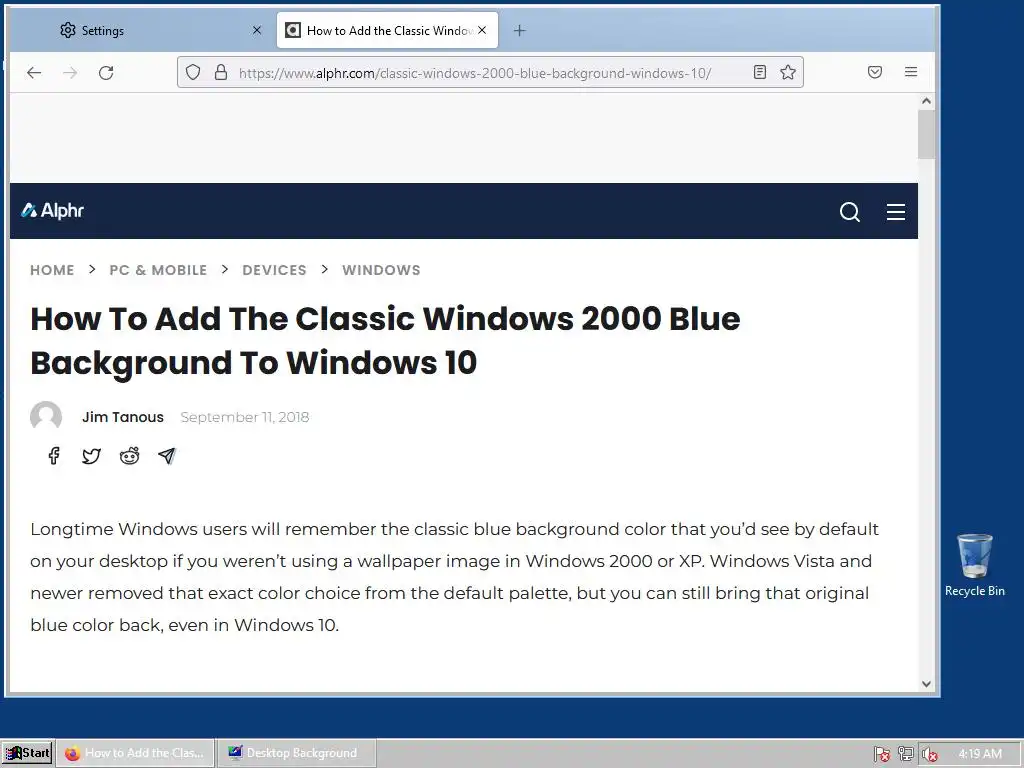
Task: Open the shield tracking protection icon
Action: [193, 72]
